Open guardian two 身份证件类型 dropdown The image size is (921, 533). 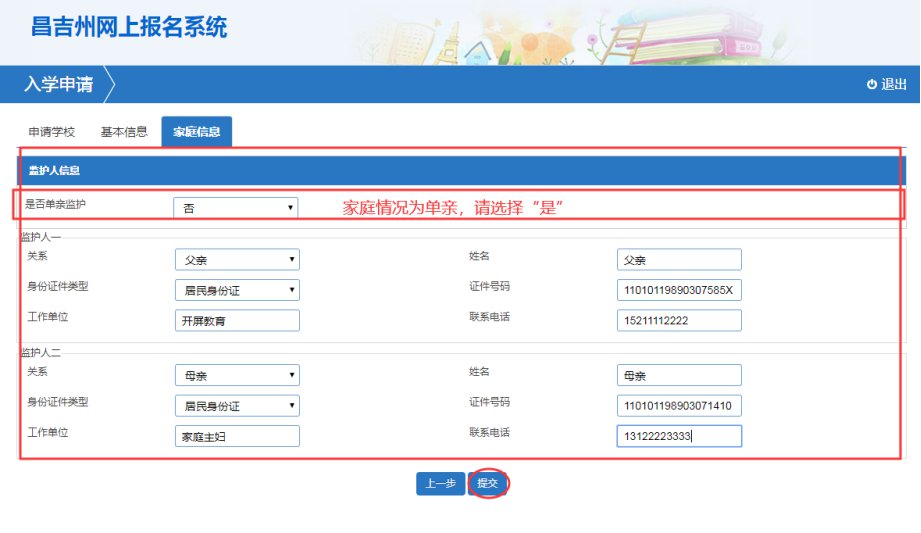click(x=236, y=406)
